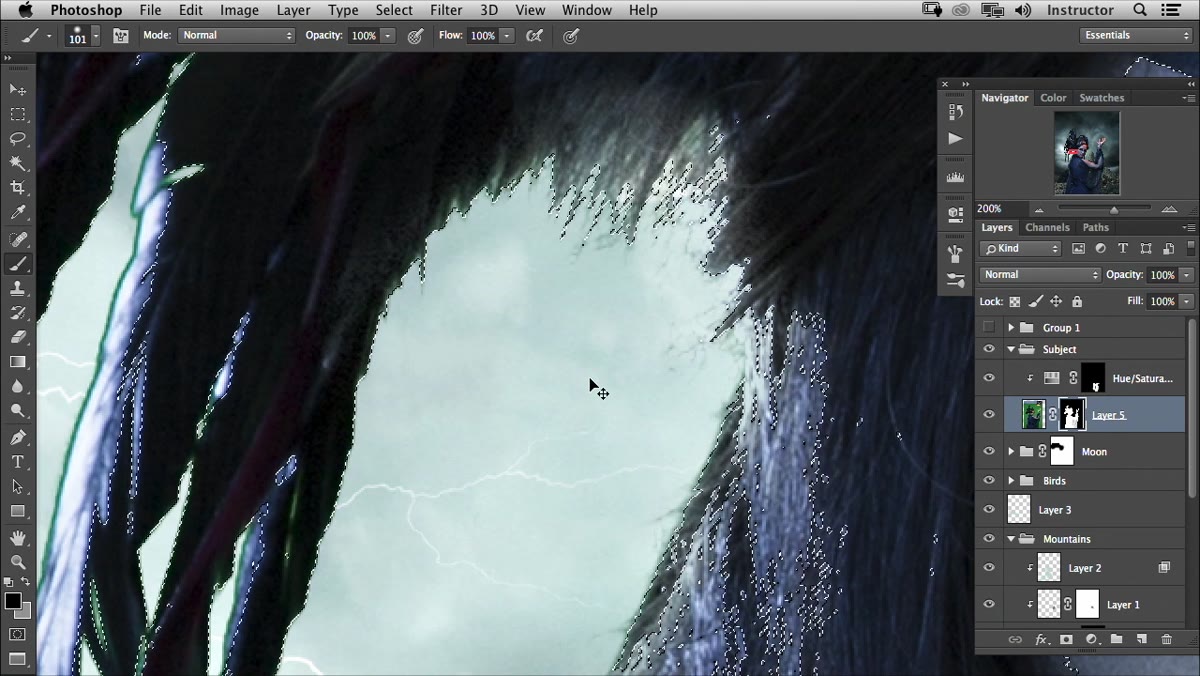1200x676 pixels.
Task: Lock all for the selected layer
Action: click(x=1076, y=301)
